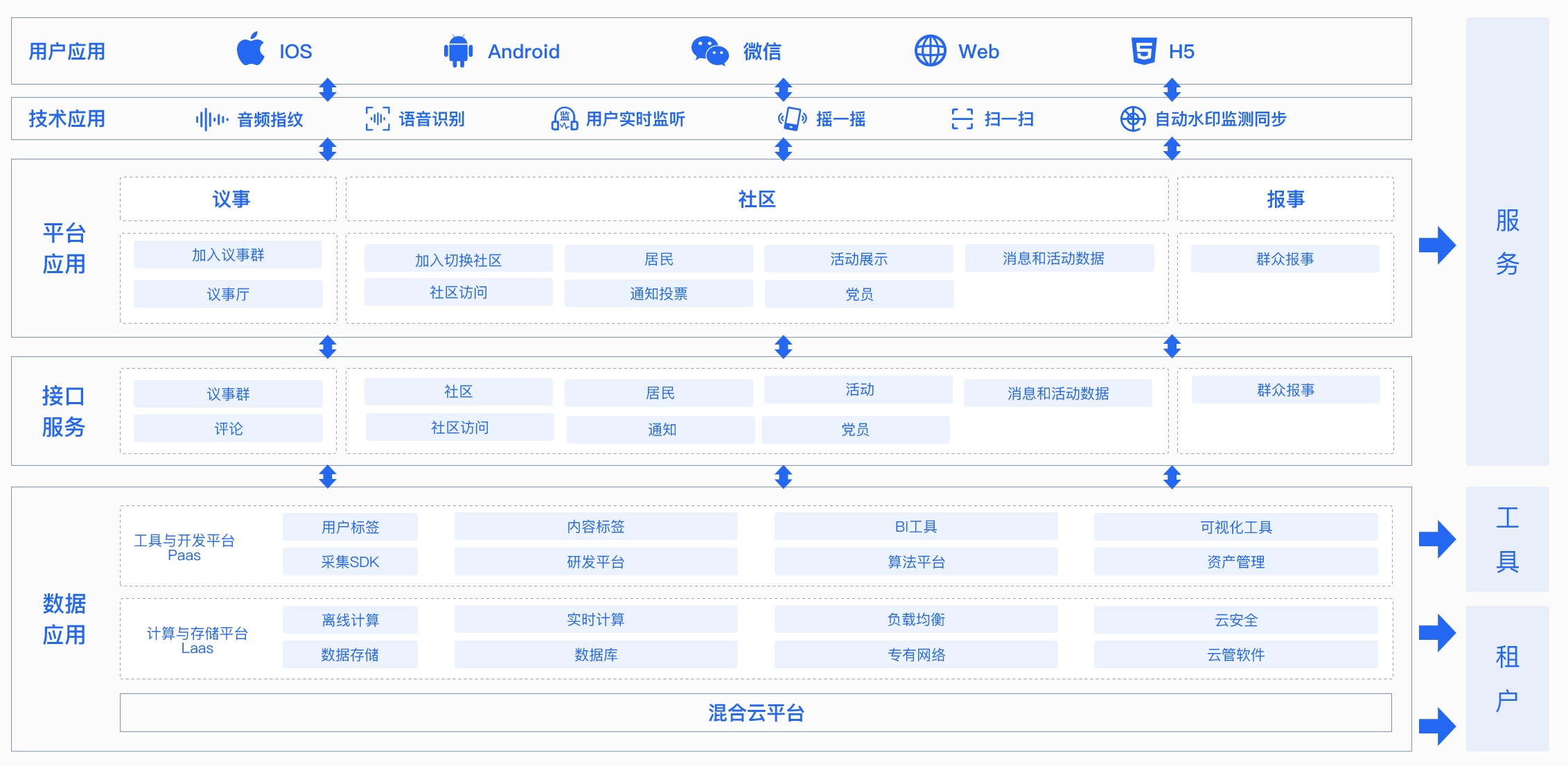This screenshot has height=766, width=1568.
Task: Click the scan frame icon
Action: pos(962,119)
